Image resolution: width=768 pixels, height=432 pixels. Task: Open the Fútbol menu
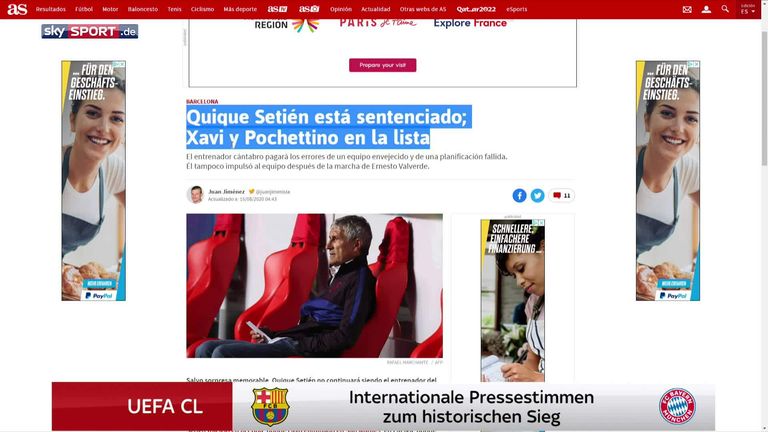(x=84, y=9)
